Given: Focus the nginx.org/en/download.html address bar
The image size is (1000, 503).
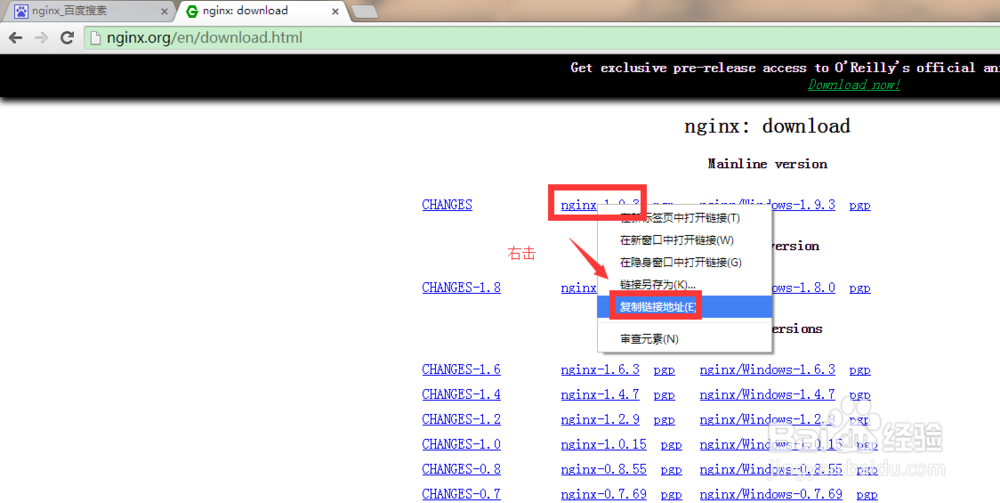Looking at the screenshot, I should pyautogui.click(x=542, y=38).
